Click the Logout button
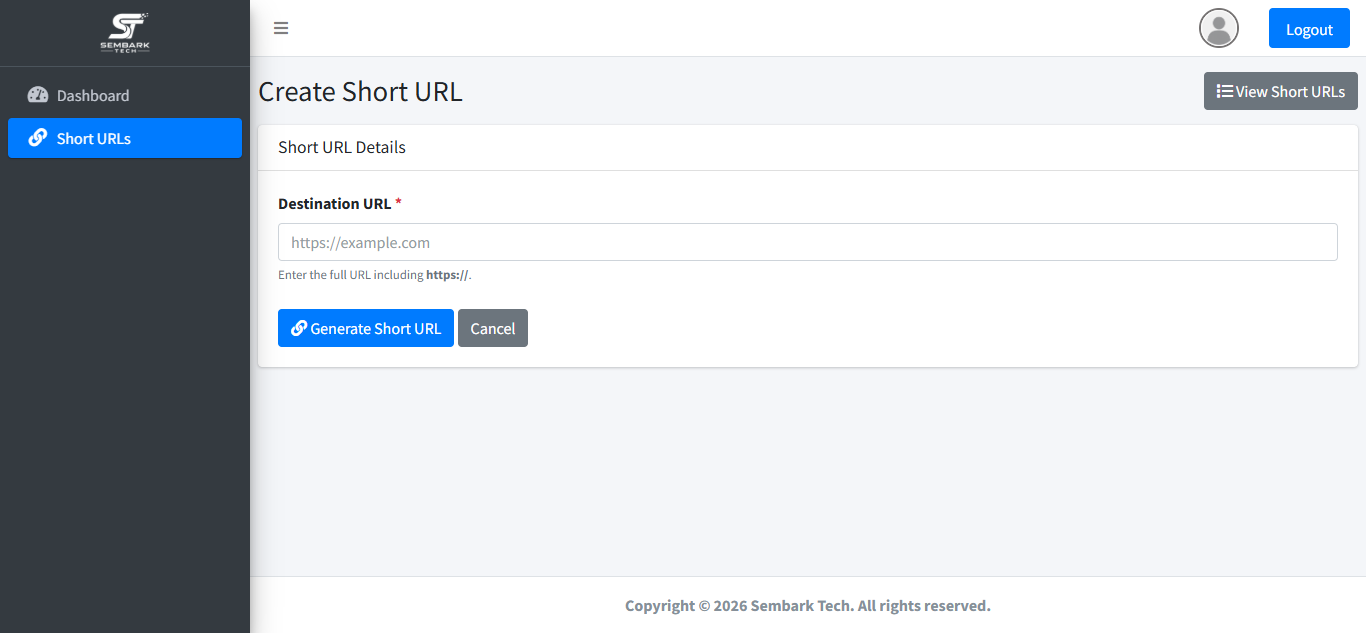The width and height of the screenshot is (1366, 633). [1309, 28]
